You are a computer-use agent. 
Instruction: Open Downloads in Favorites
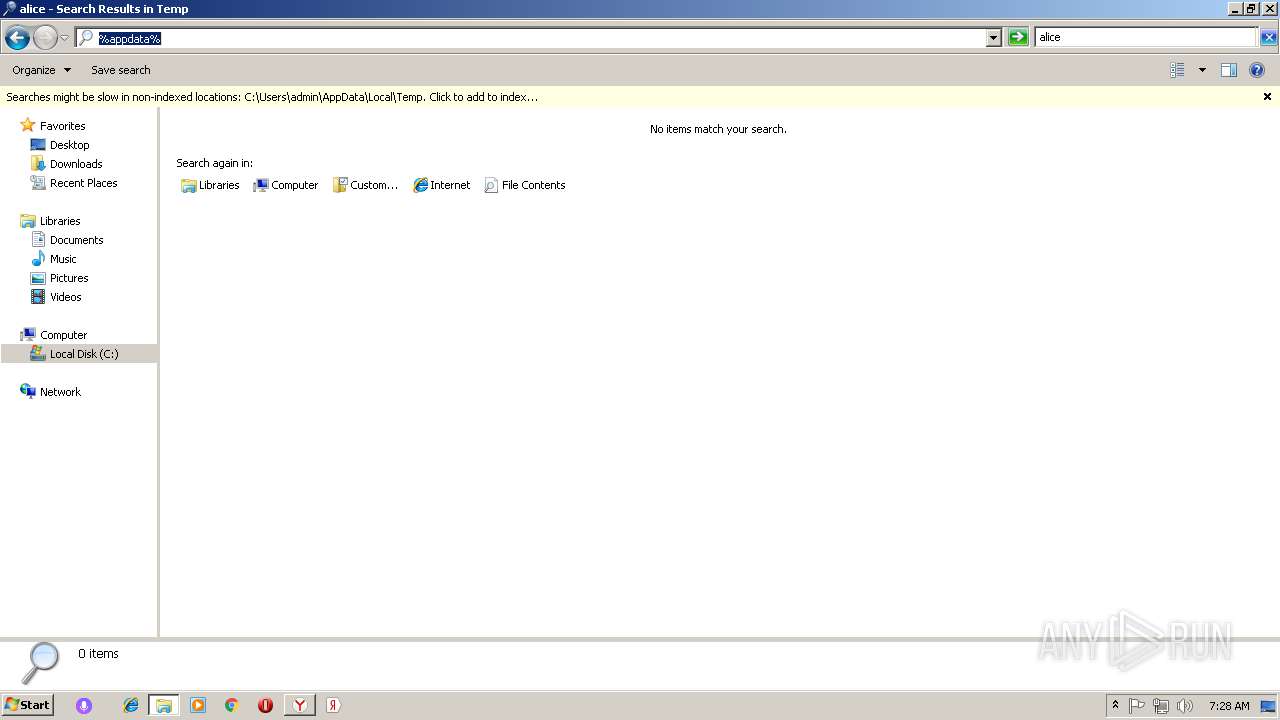coord(76,164)
